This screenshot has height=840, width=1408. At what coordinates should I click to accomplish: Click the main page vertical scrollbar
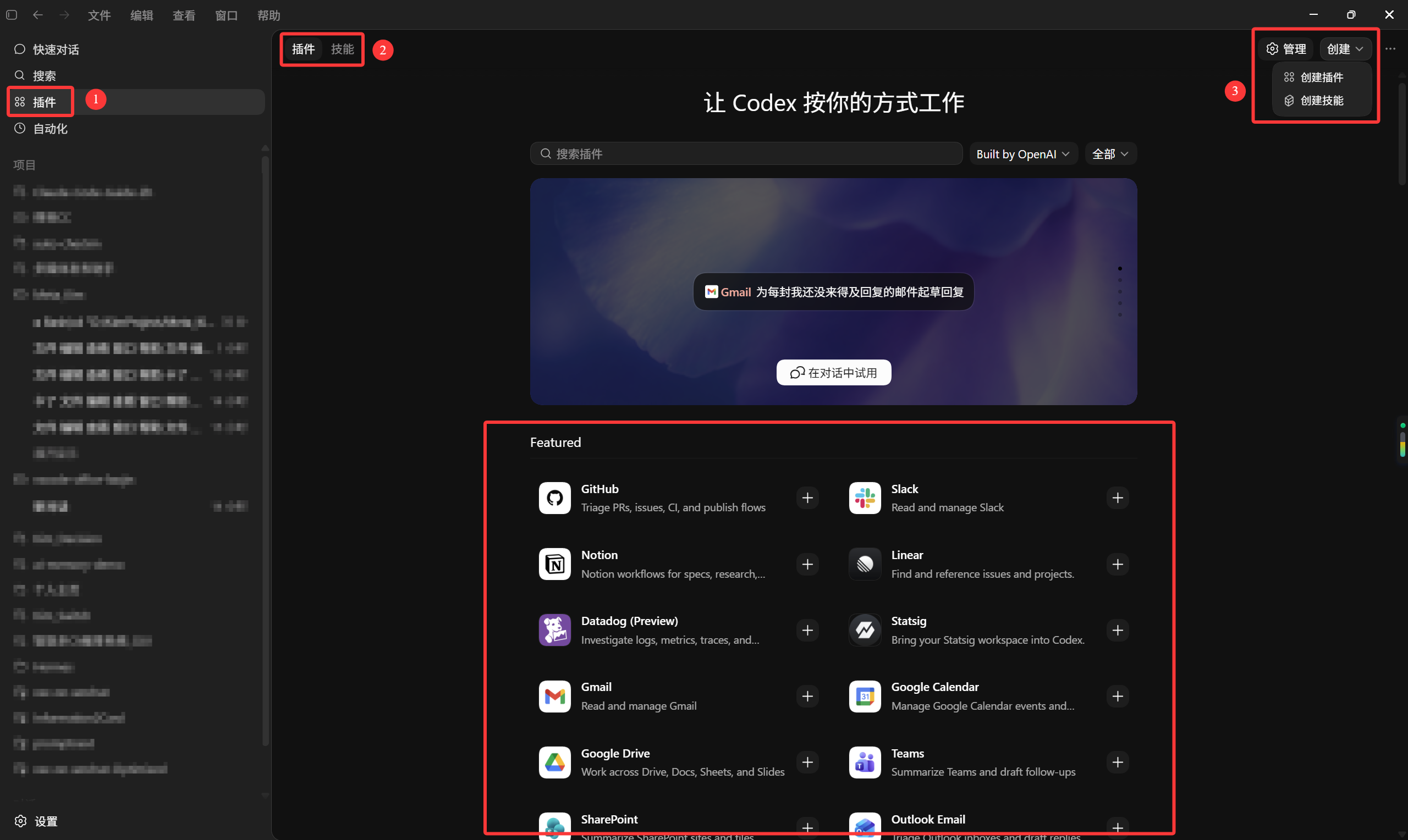click(x=1402, y=134)
